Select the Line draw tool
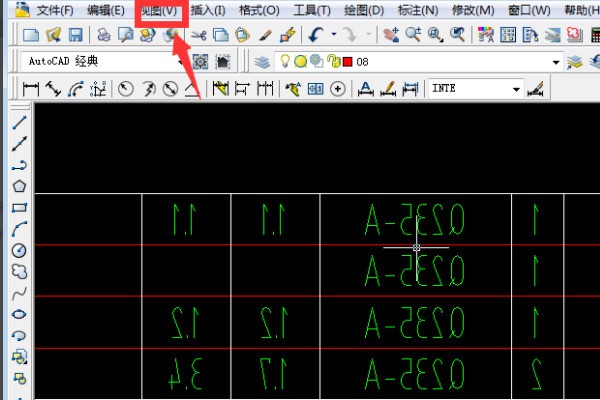Image resolution: width=600 pixels, height=400 pixels. click(x=18, y=123)
